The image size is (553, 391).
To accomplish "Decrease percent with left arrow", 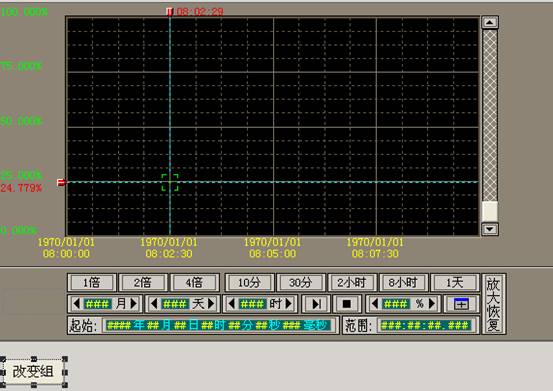I will tap(375, 304).
